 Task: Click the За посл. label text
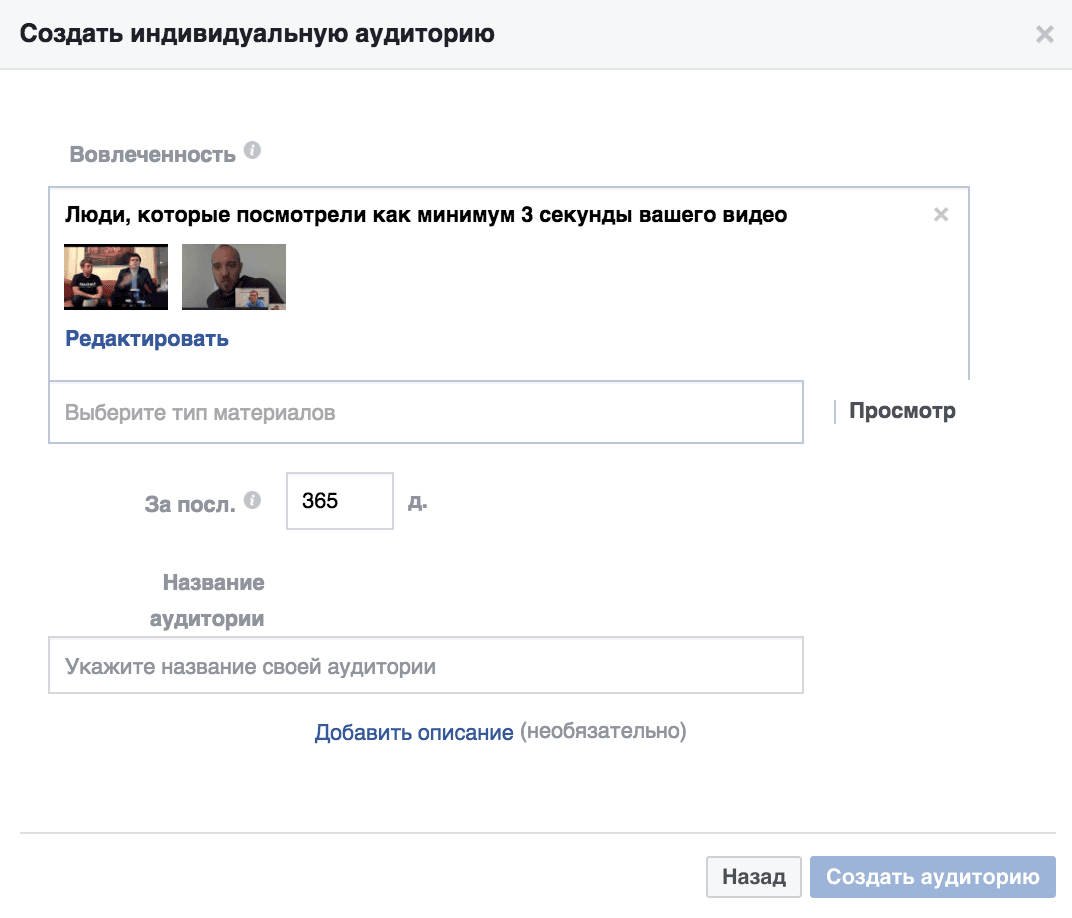point(190,504)
